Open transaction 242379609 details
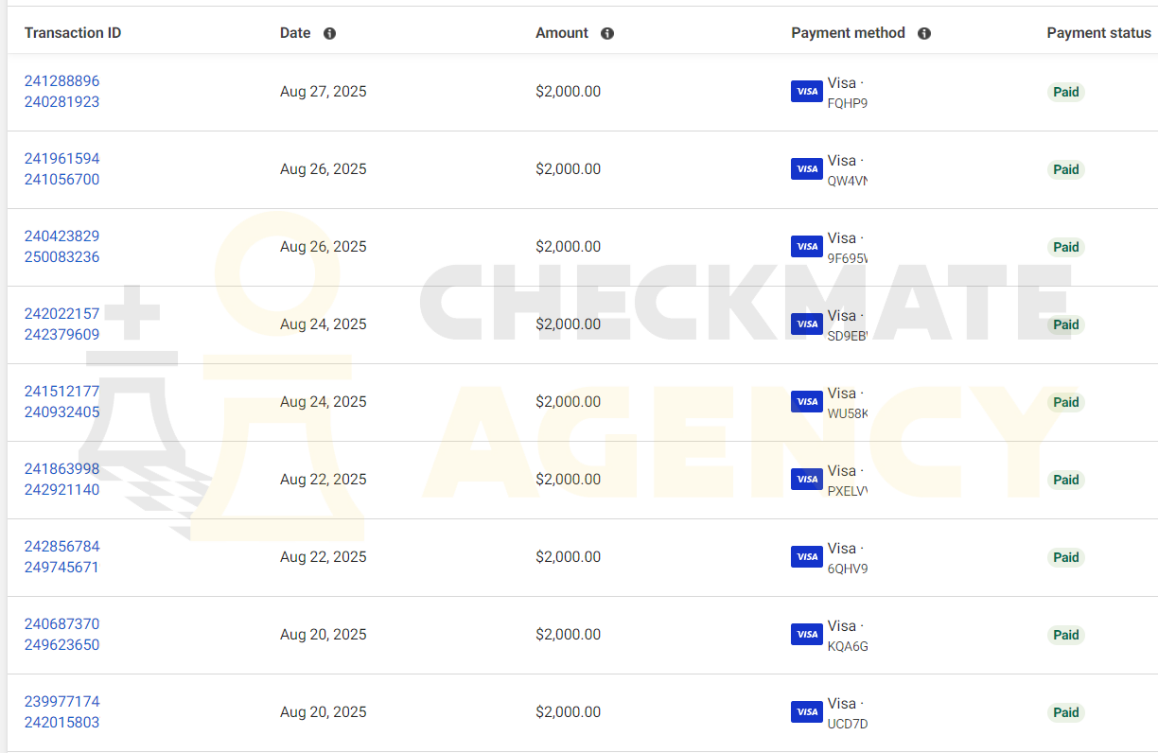 tap(62, 334)
